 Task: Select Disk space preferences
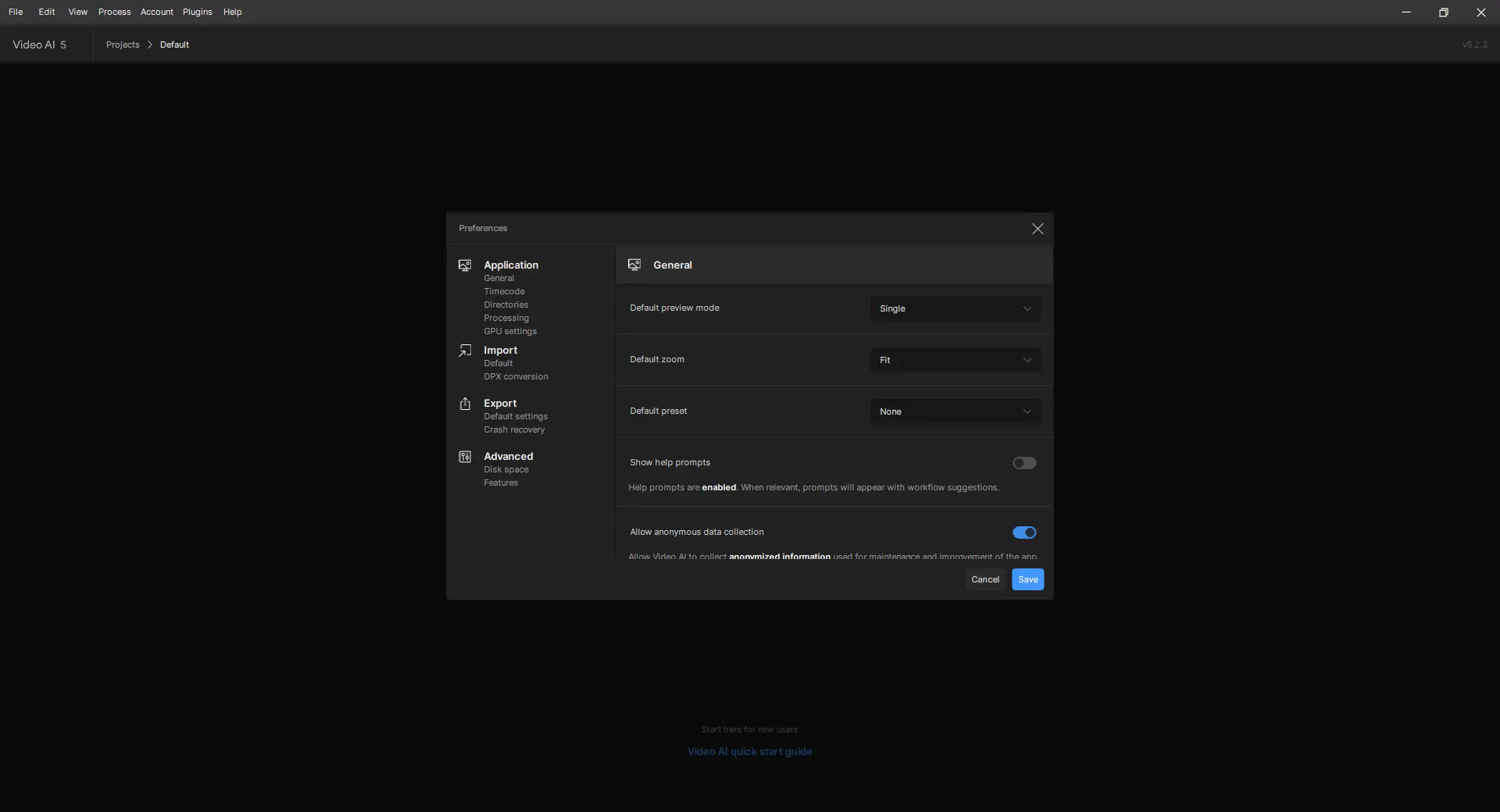pos(506,470)
